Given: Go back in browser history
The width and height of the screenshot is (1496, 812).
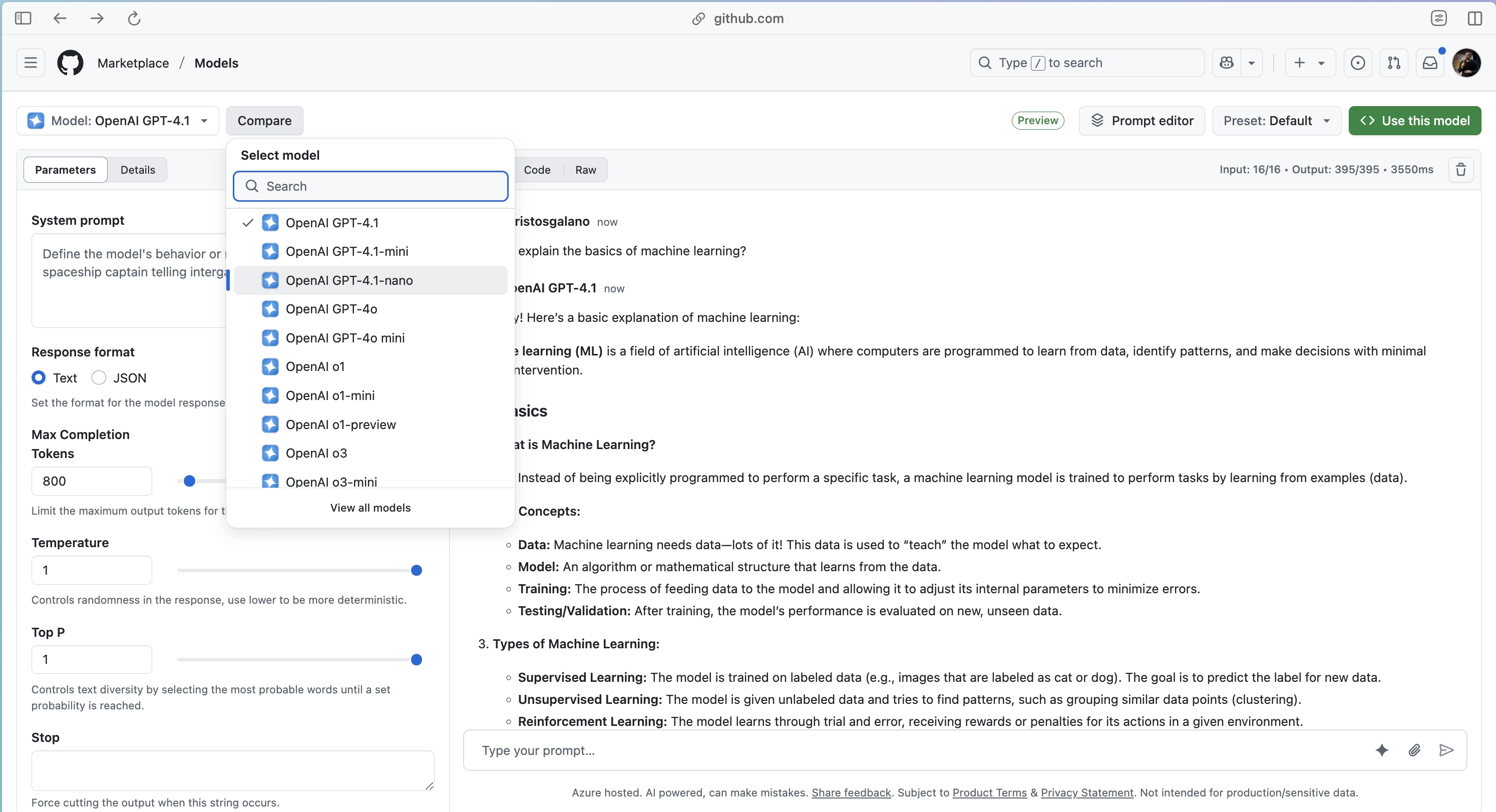Looking at the screenshot, I should click(60, 19).
